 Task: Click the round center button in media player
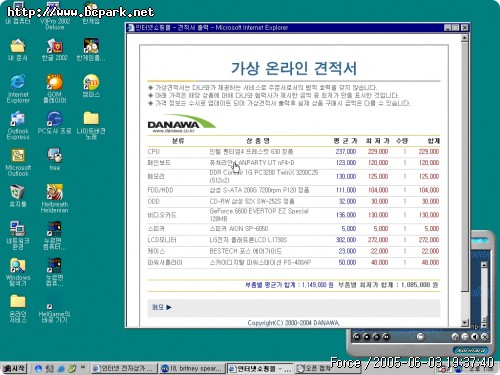click(x=421, y=337)
